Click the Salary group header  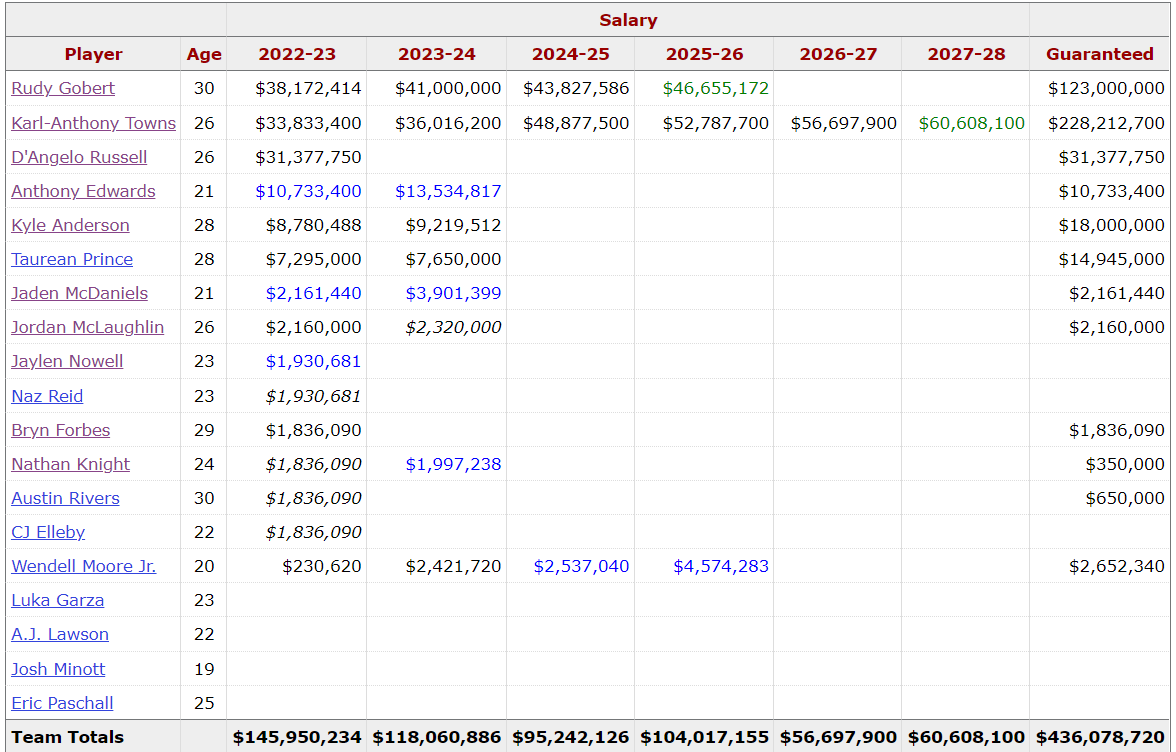pyautogui.click(x=628, y=20)
